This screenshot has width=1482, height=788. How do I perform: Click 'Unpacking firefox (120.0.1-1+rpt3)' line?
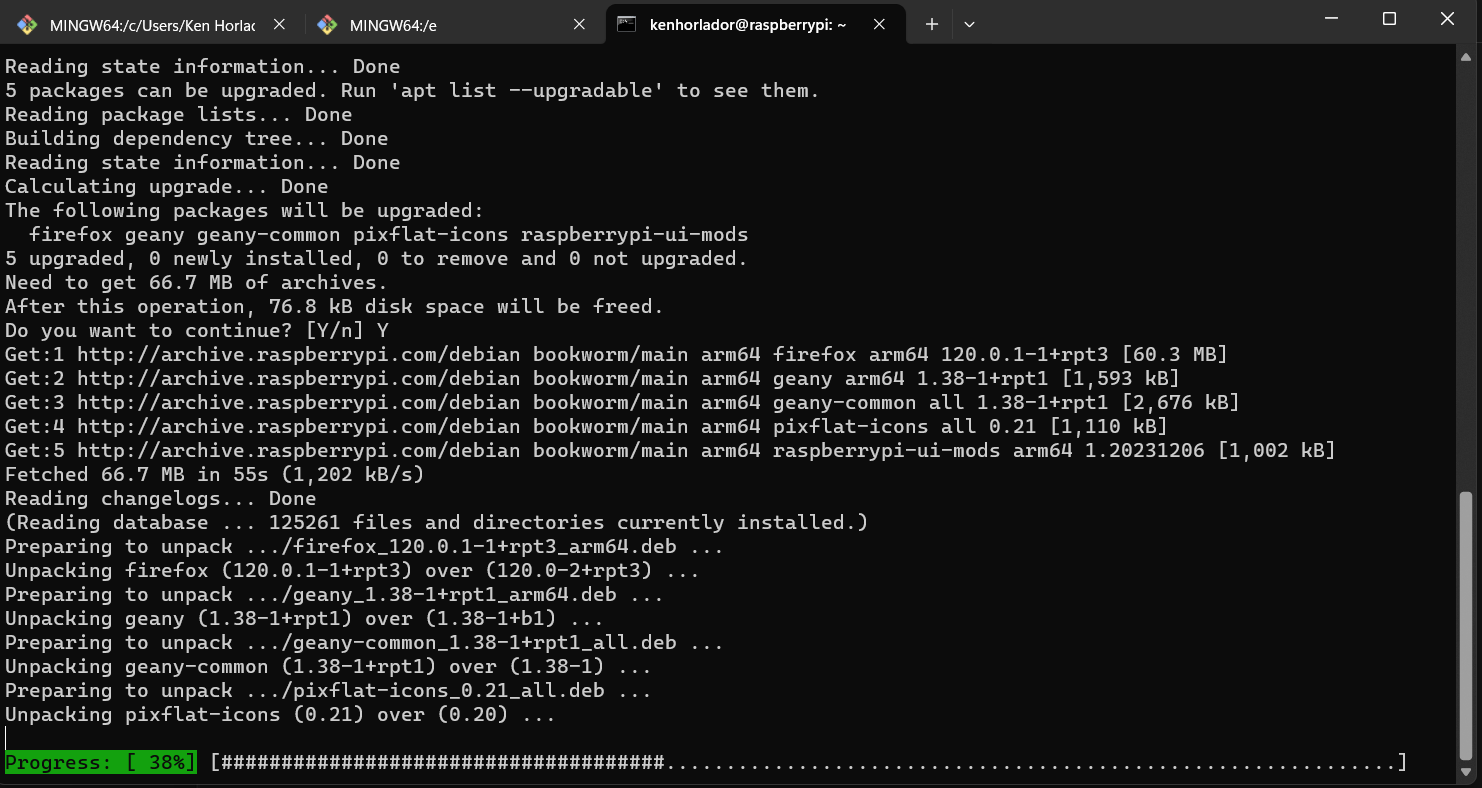tap(352, 571)
